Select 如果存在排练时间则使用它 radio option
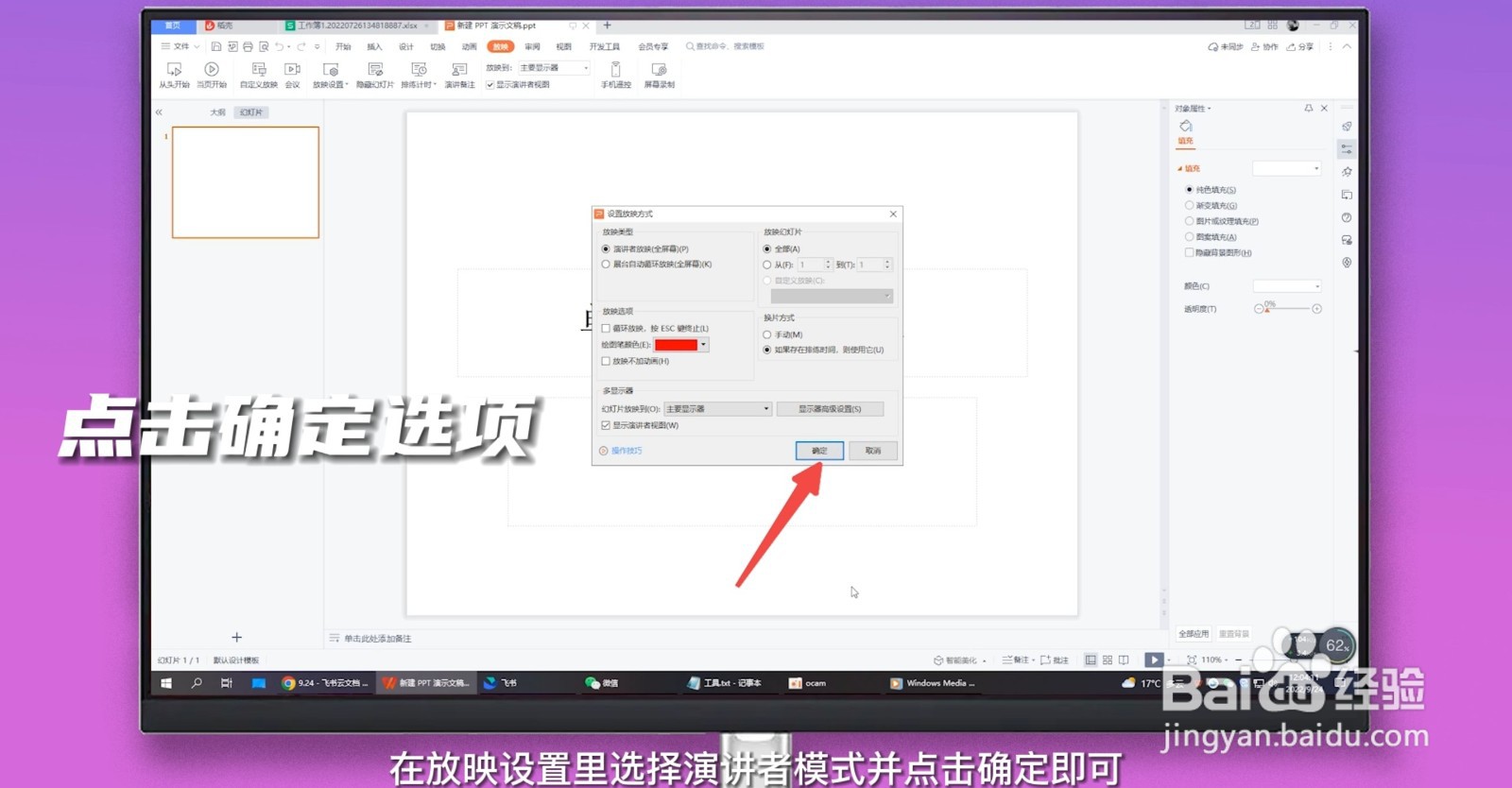 (767, 350)
